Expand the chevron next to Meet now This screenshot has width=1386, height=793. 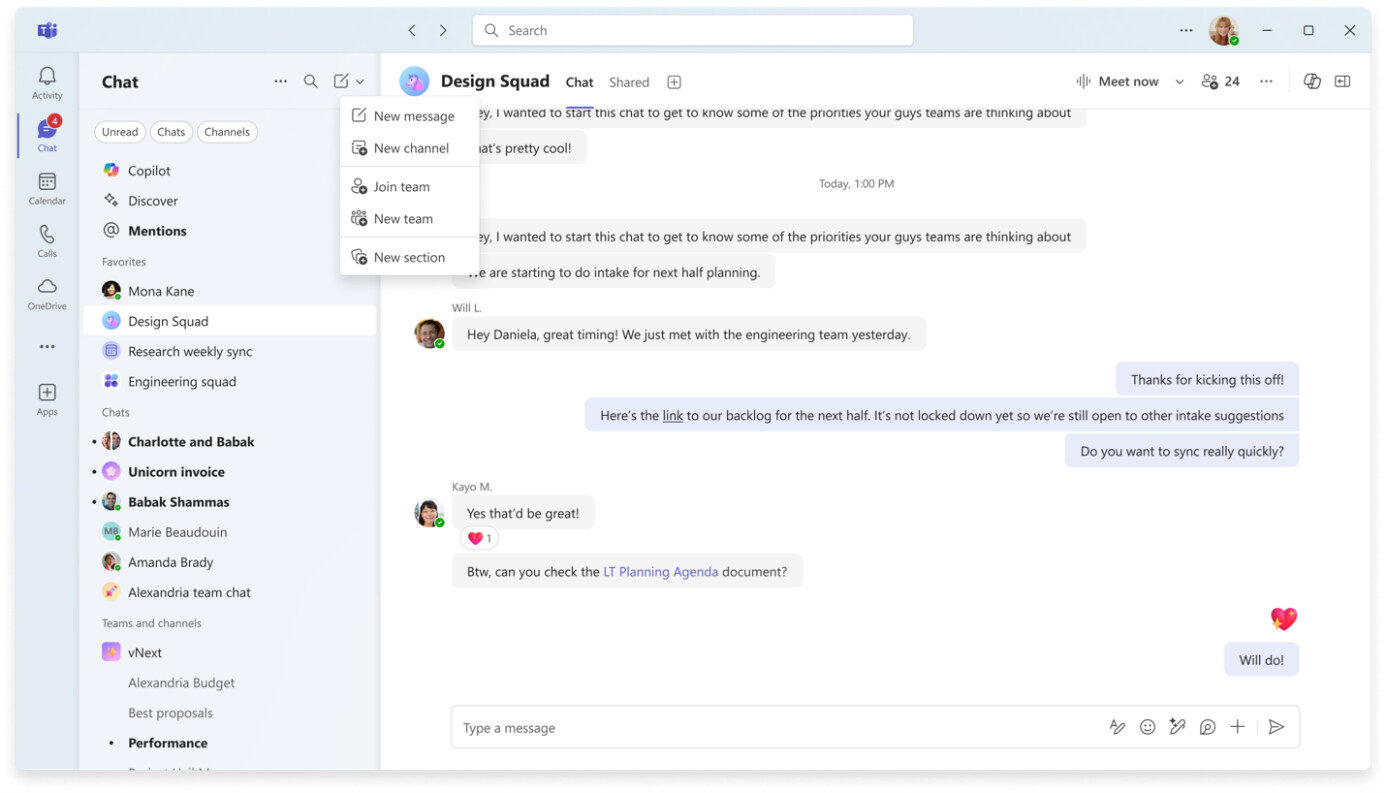1178,81
